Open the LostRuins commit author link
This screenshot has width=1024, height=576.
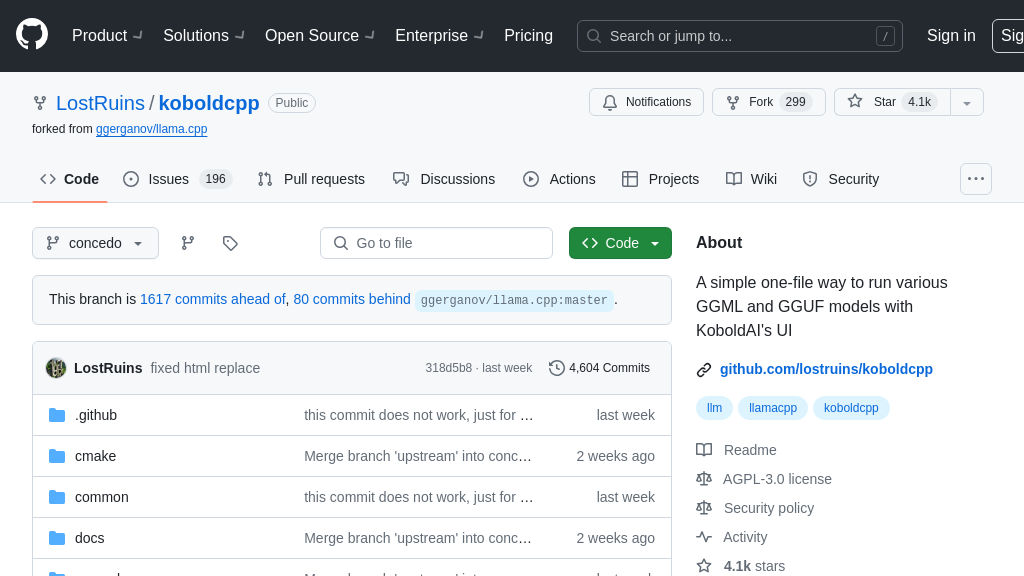click(x=108, y=368)
